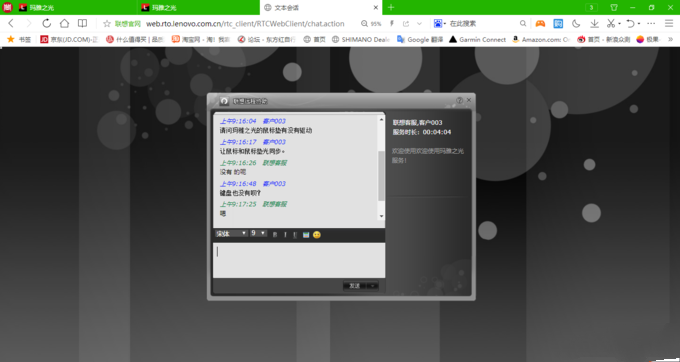Open the font color picker icon
This screenshot has height=362, width=680.
coord(306,235)
